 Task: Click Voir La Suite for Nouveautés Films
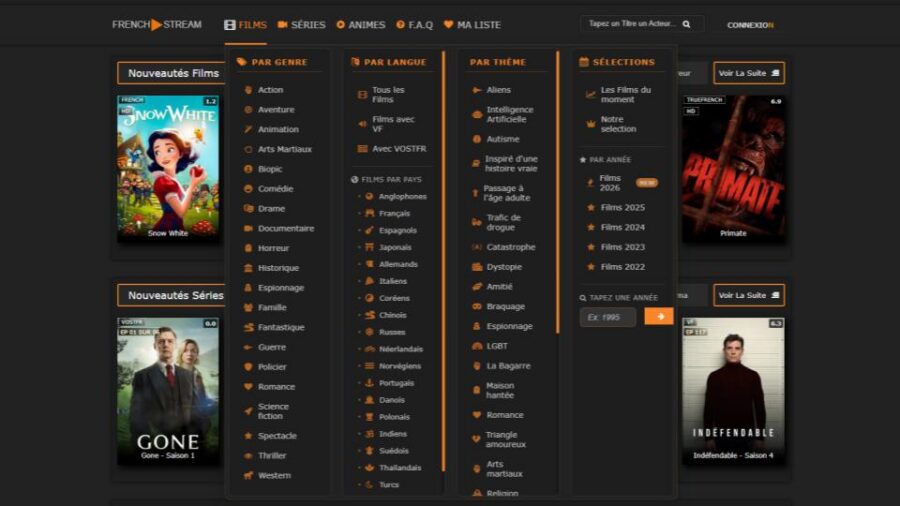pyautogui.click(x=748, y=73)
